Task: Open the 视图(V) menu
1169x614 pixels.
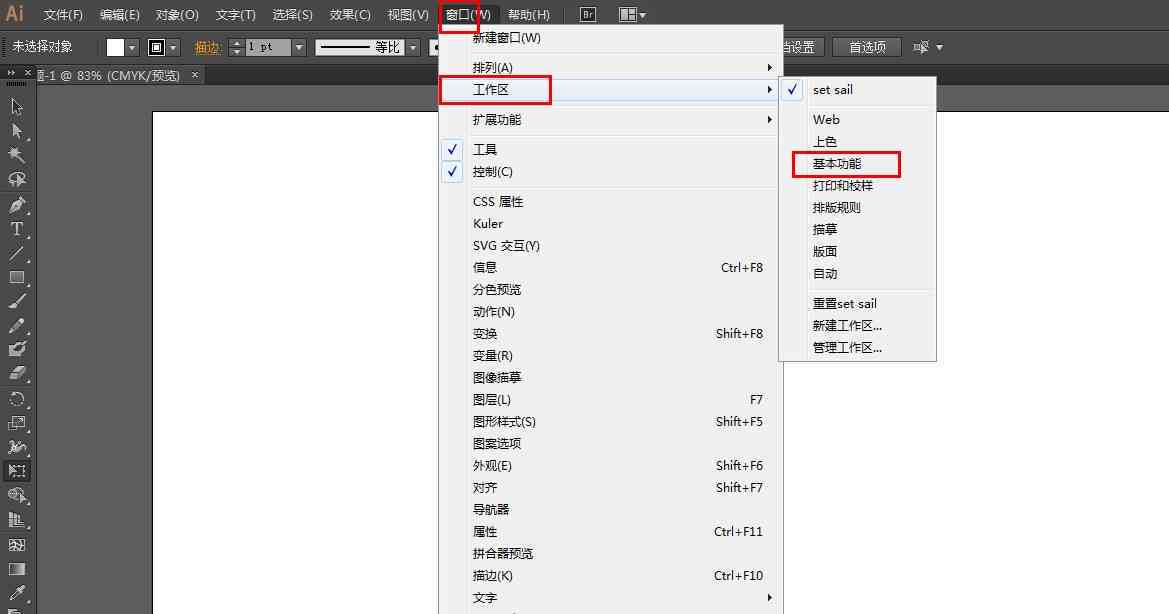Action: pyautogui.click(x=408, y=15)
